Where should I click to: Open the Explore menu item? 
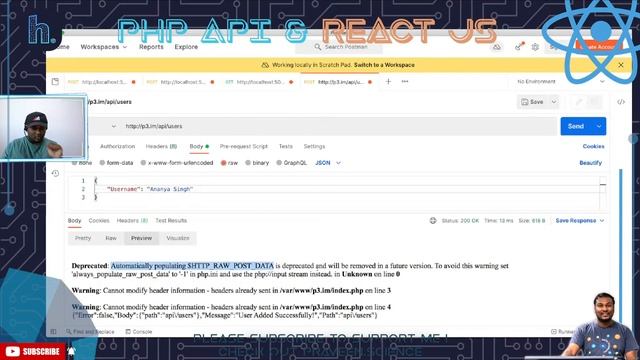(x=186, y=47)
